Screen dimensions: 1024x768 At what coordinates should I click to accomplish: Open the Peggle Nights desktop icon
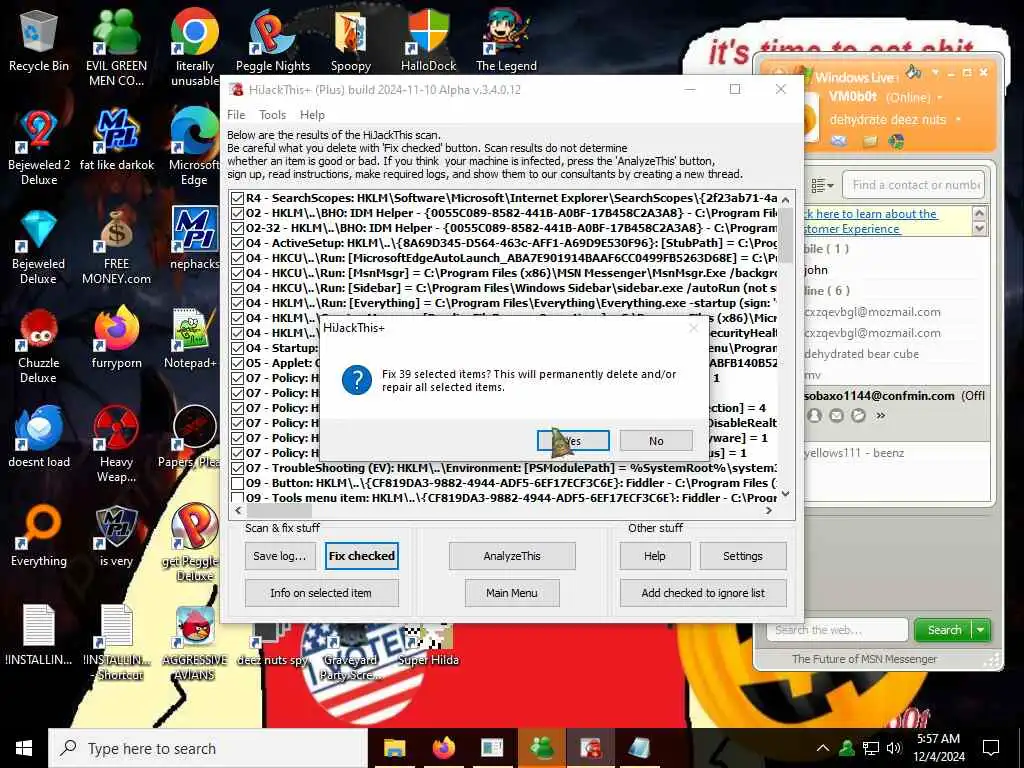(x=272, y=40)
